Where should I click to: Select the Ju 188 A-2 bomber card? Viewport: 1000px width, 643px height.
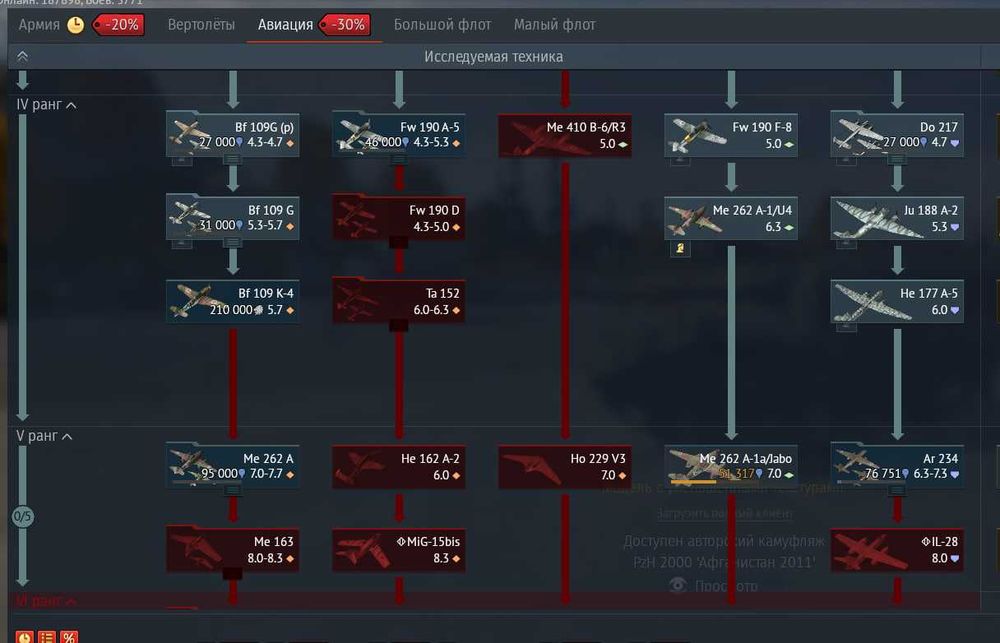click(897, 218)
